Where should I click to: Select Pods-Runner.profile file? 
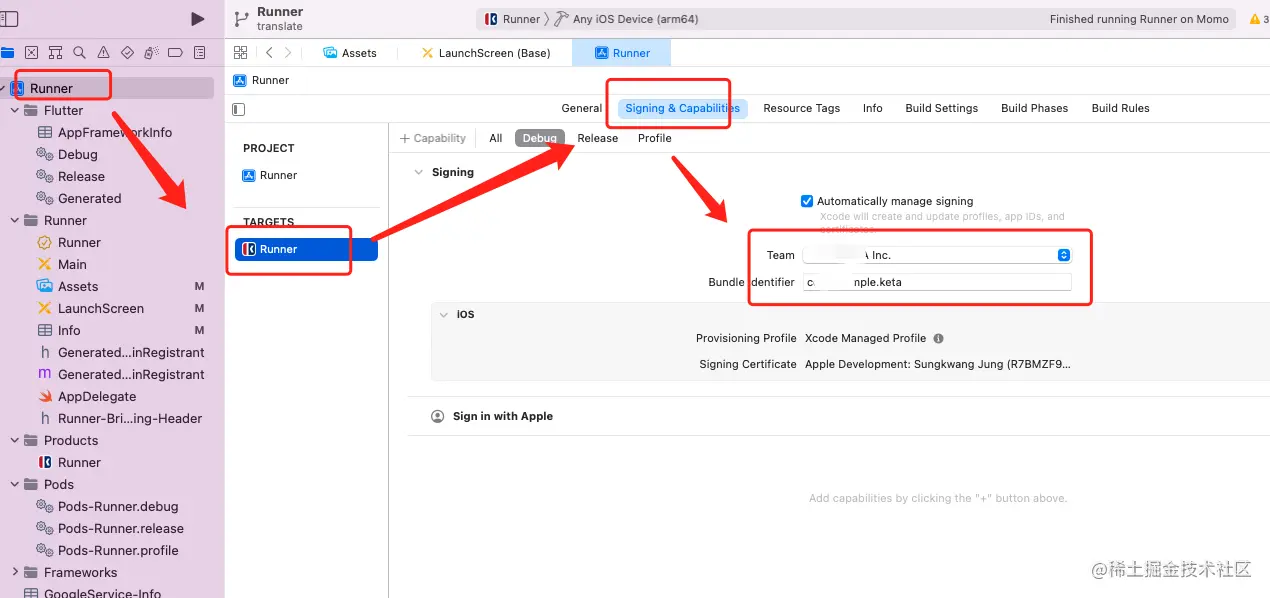pyautogui.click(x=119, y=550)
